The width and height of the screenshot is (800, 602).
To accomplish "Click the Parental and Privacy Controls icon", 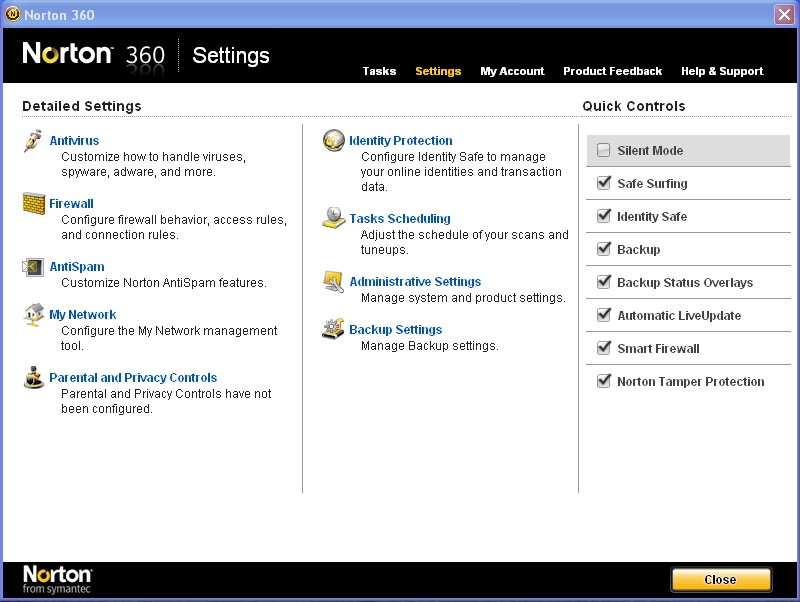I will pos(33,377).
